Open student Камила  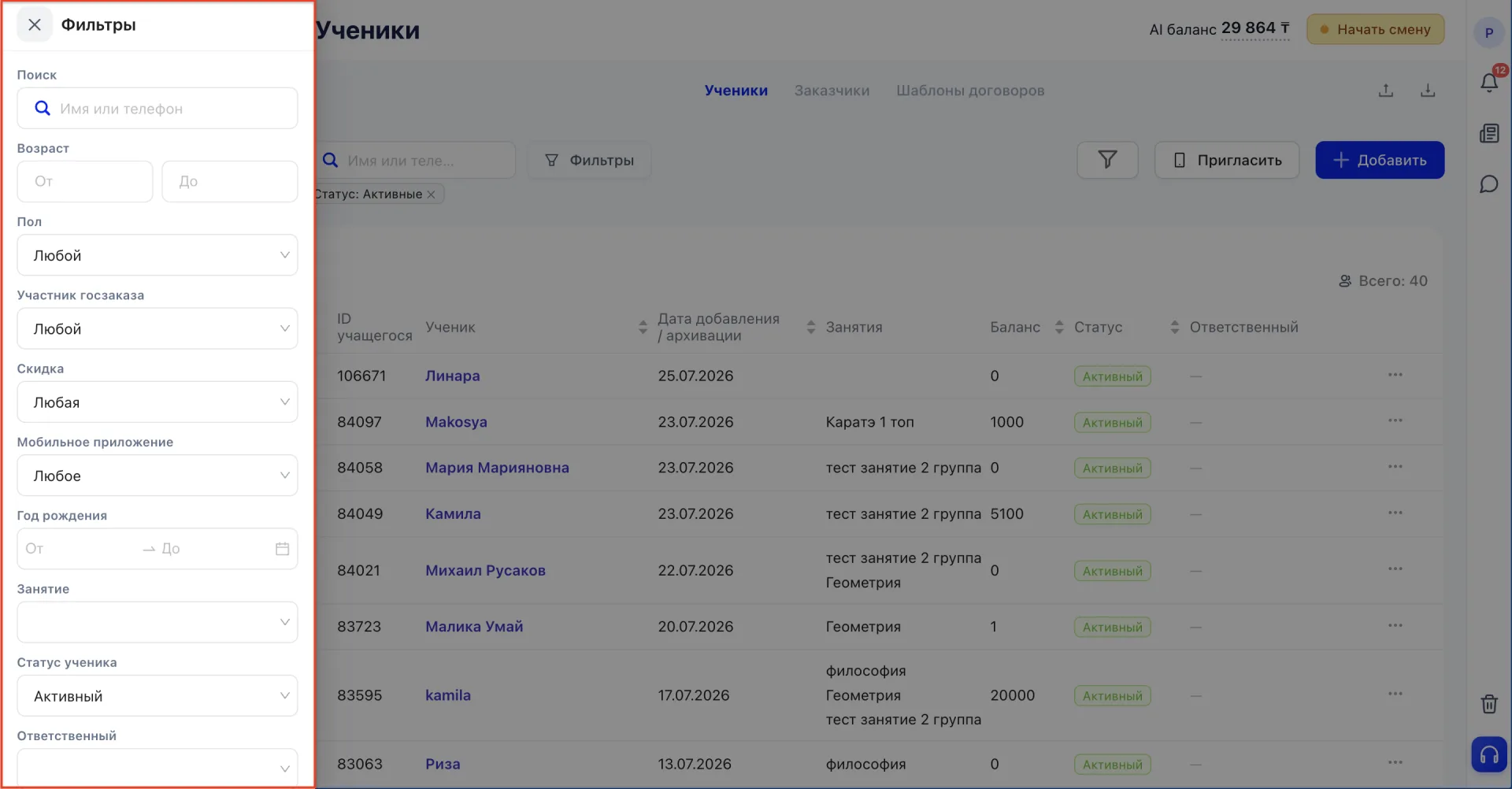click(453, 513)
